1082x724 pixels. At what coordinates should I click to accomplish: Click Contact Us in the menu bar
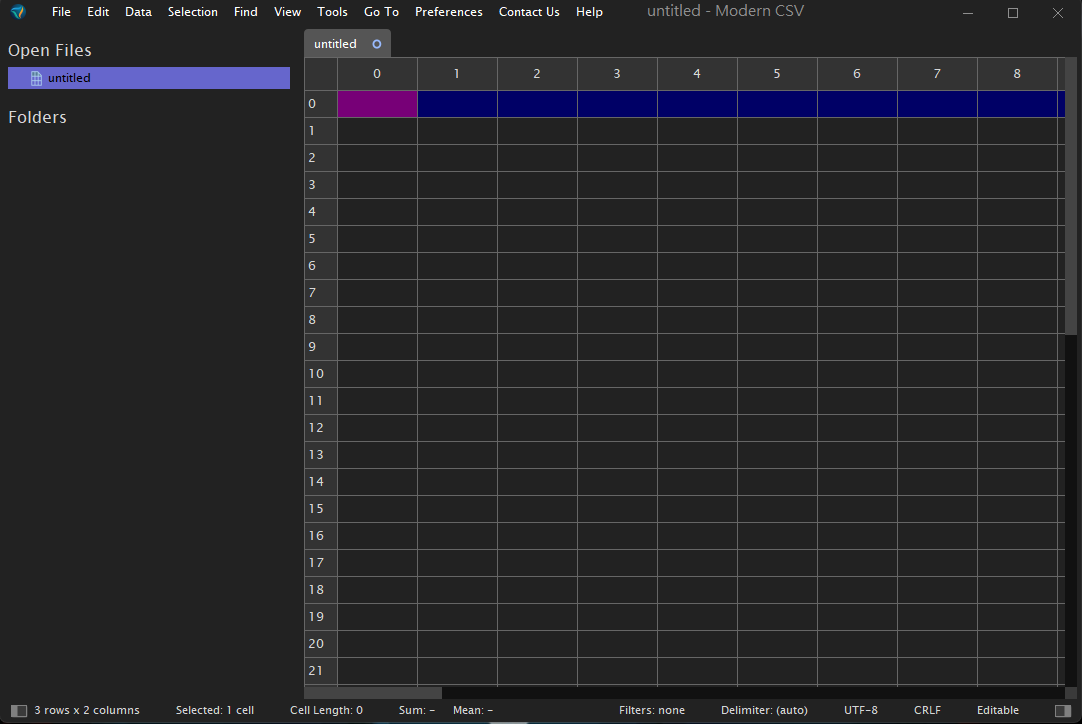coord(528,12)
